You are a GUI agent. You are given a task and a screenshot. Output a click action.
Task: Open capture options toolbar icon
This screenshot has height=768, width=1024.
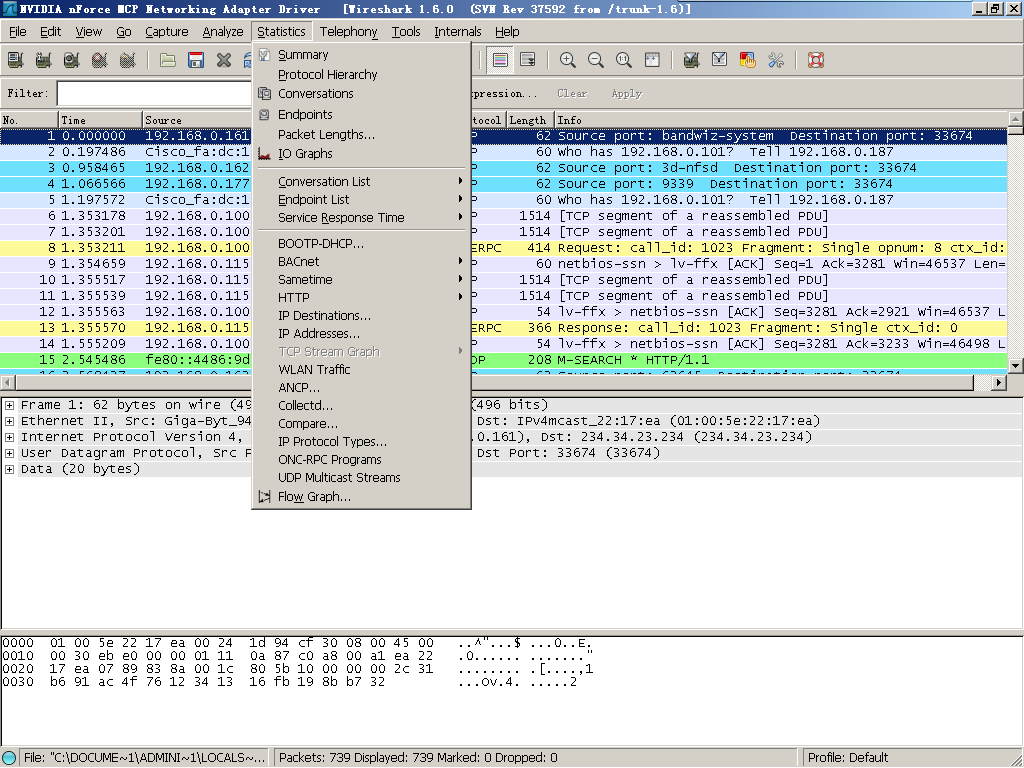pyautogui.click(x=44, y=60)
